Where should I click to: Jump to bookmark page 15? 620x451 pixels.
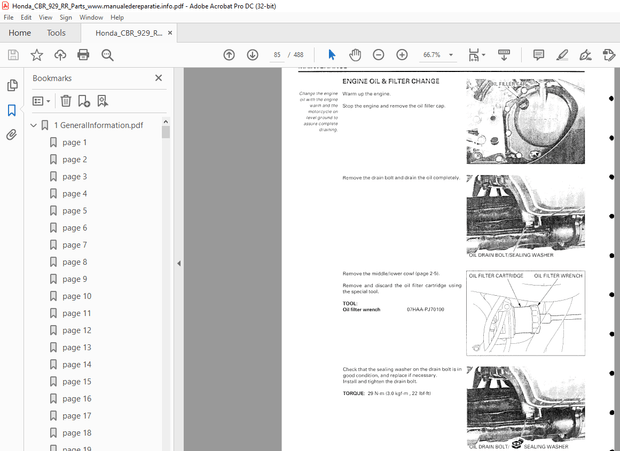[x=77, y=382]
